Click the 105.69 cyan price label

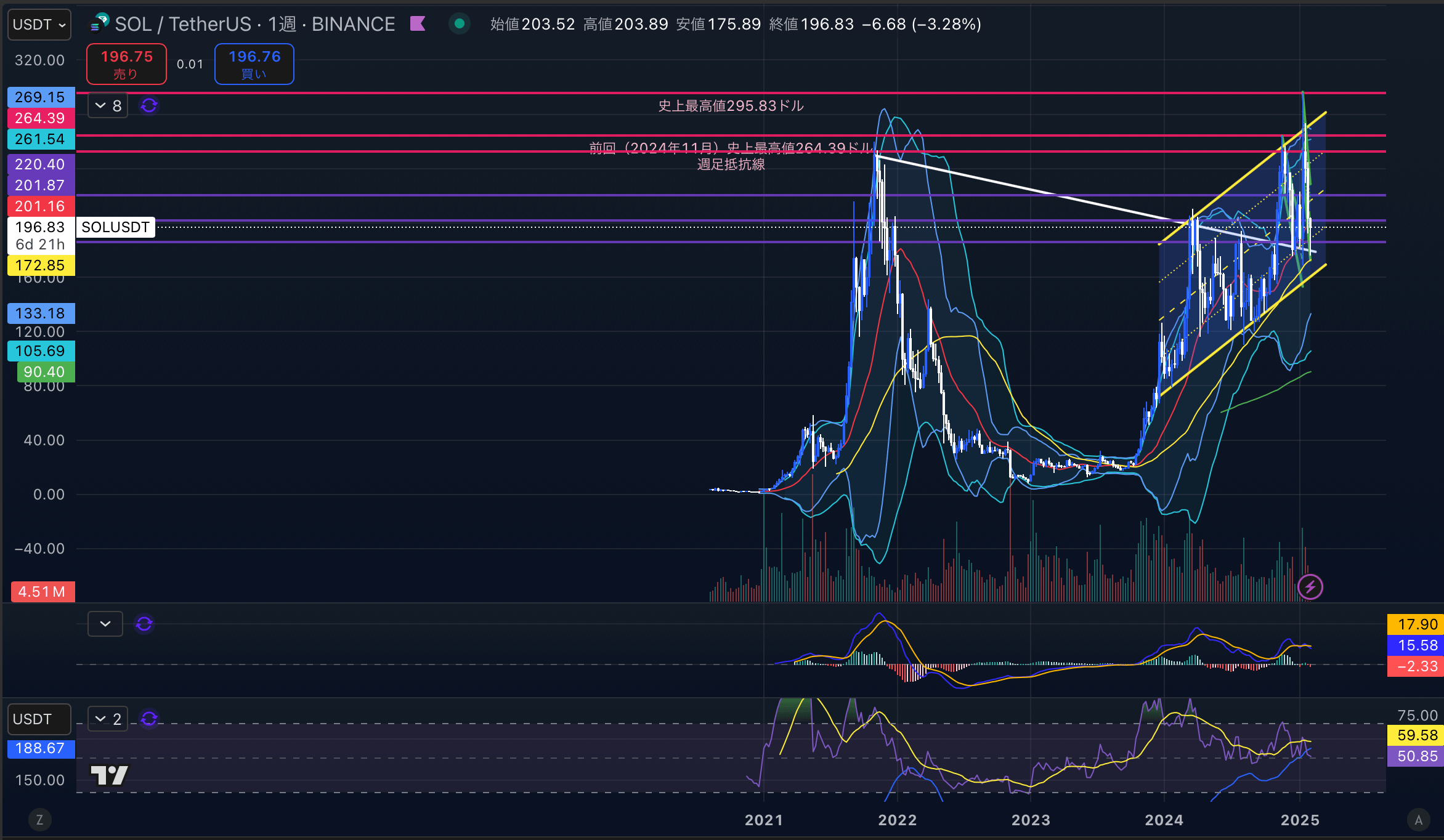coord(41,351)
